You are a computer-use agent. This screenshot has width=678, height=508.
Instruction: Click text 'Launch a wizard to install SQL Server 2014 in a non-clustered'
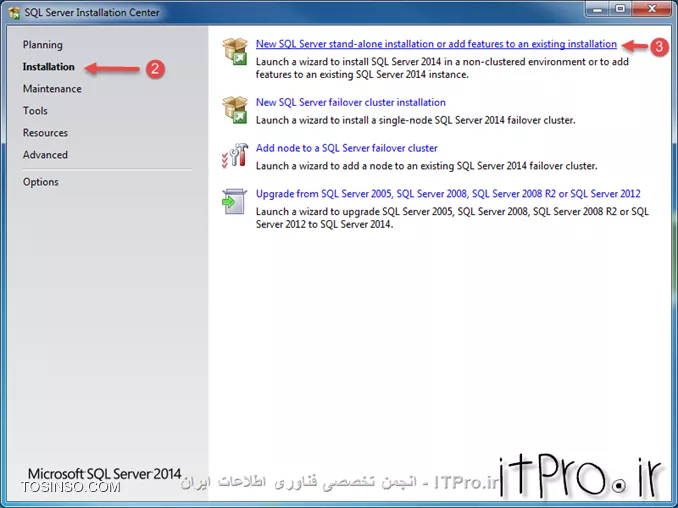[442, 68]
